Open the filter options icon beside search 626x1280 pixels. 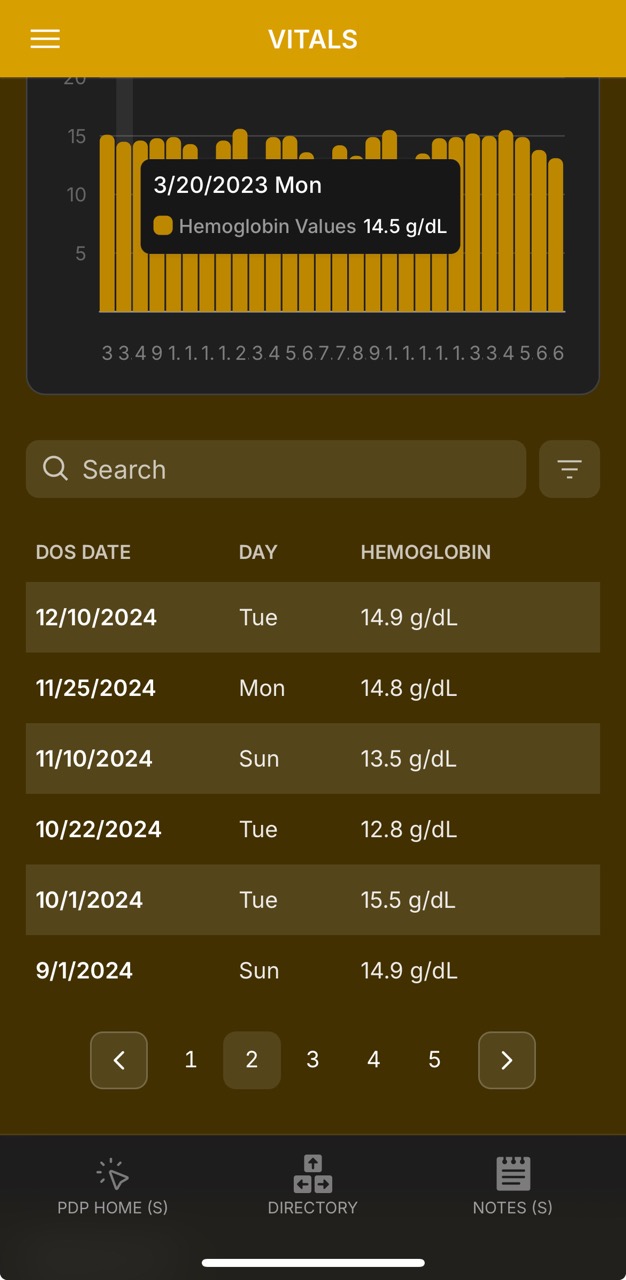[x=569, y=469]
